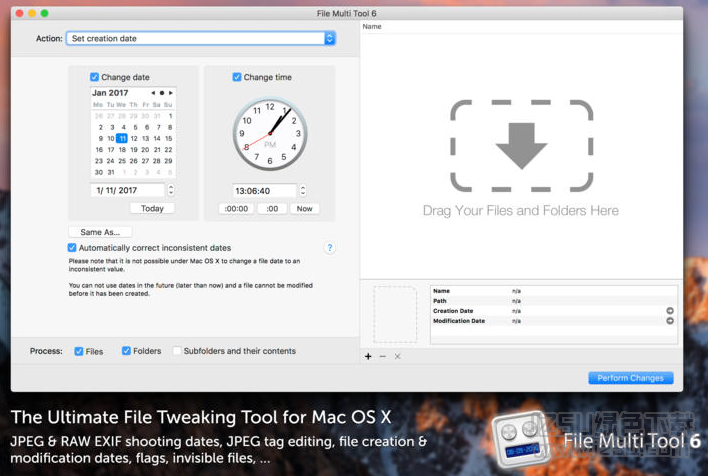Toggle the Change time checkbox
Screen dimensions: 708x476
(237, 77)
